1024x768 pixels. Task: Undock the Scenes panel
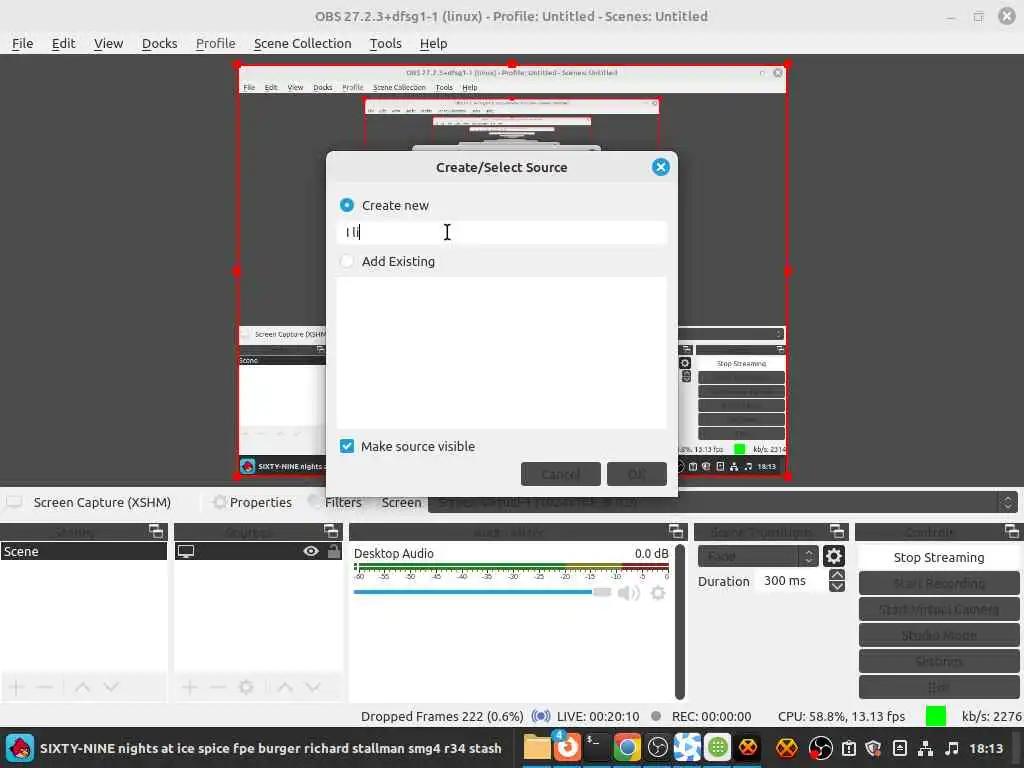[156, 532]
